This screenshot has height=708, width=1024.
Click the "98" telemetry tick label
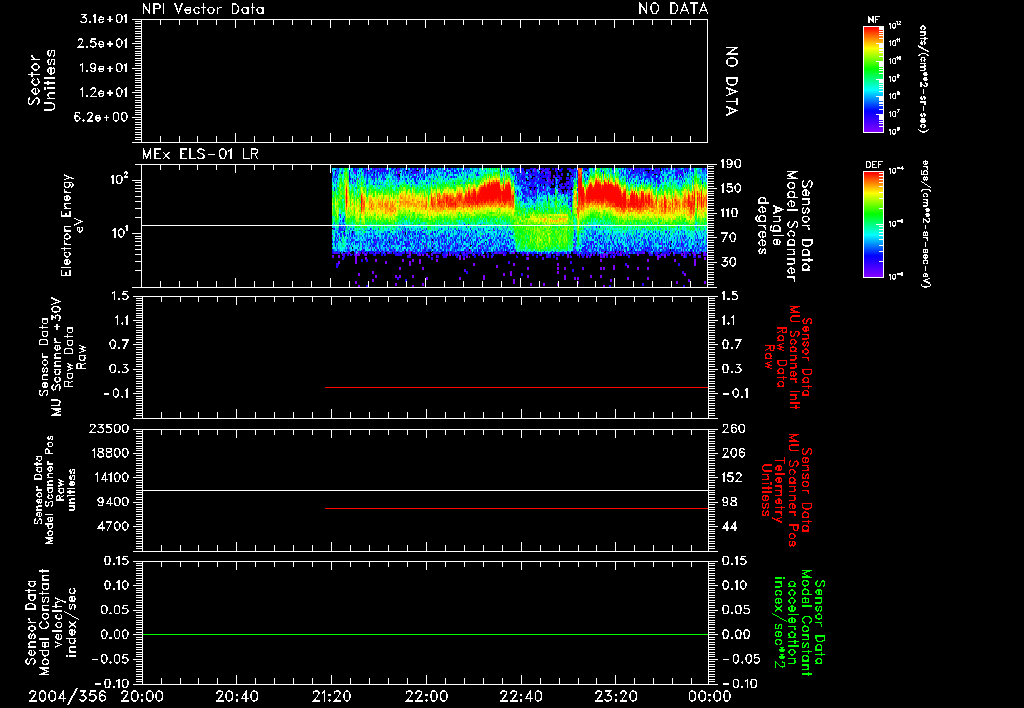pos(729,502)
